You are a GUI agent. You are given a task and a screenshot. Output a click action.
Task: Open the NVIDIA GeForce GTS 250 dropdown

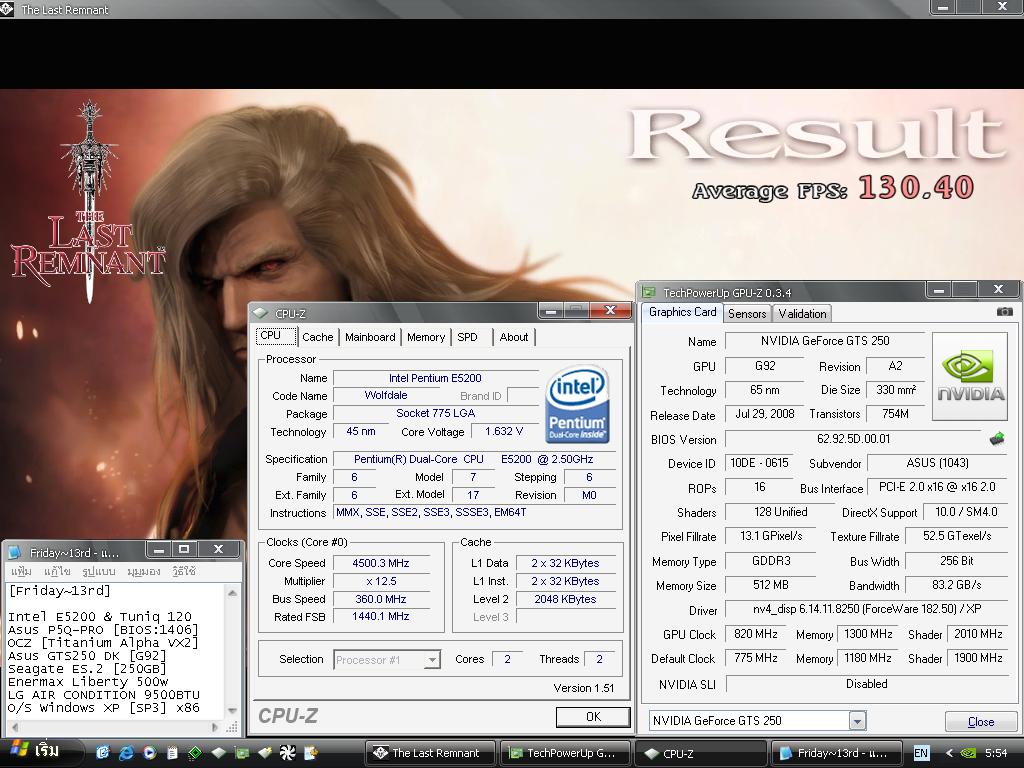(x=856, y=721)
